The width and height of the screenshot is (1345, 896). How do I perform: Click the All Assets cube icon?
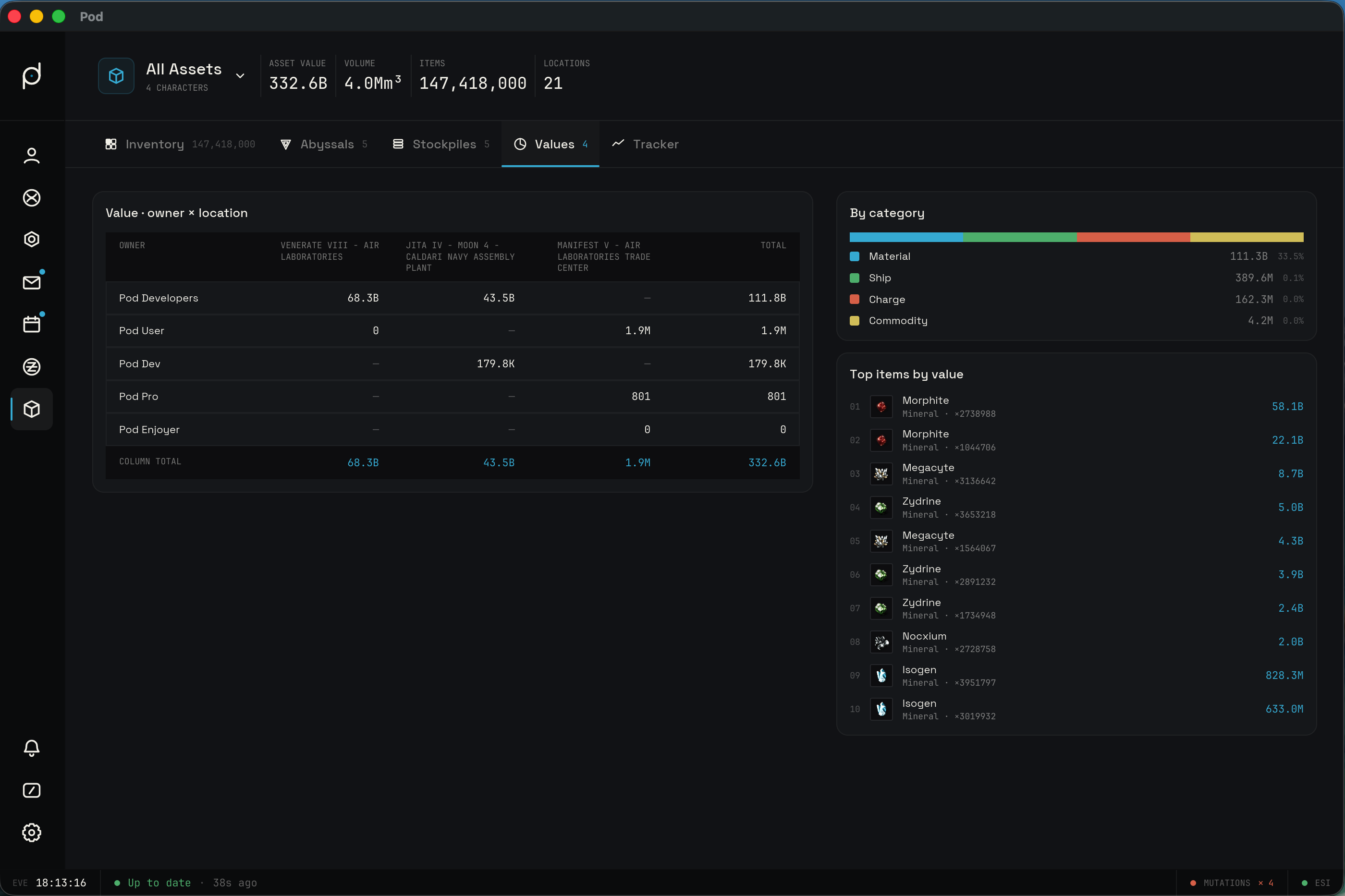116,75
